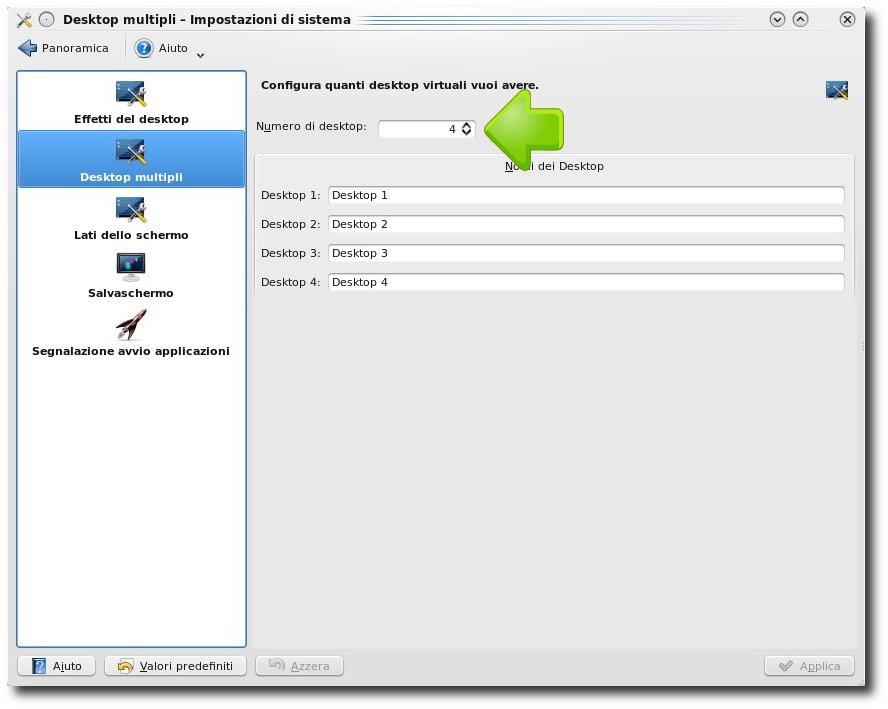Select the Effetti del desktop label
Screen dimensions: 888x709
[131, 119]
